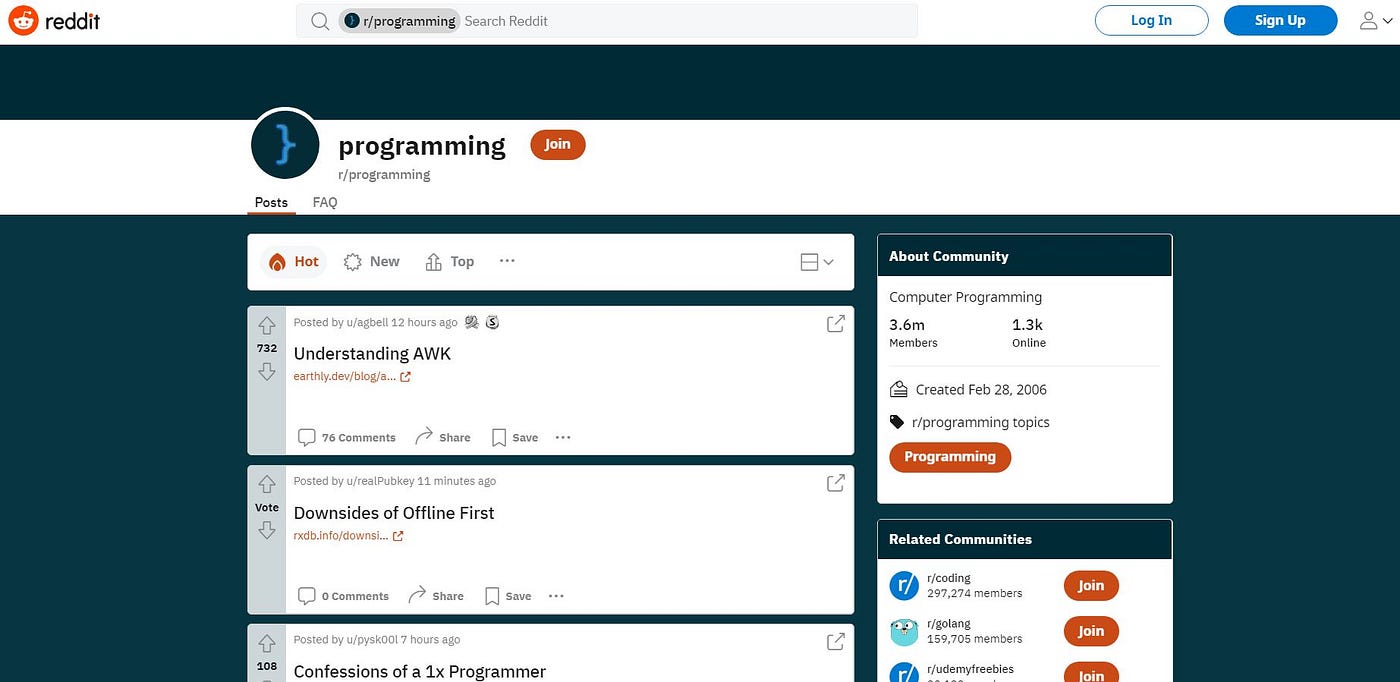1400x682 pixels.
Task: Open Confessions of a 1x Programmer external icon
Action: point(835,642)
